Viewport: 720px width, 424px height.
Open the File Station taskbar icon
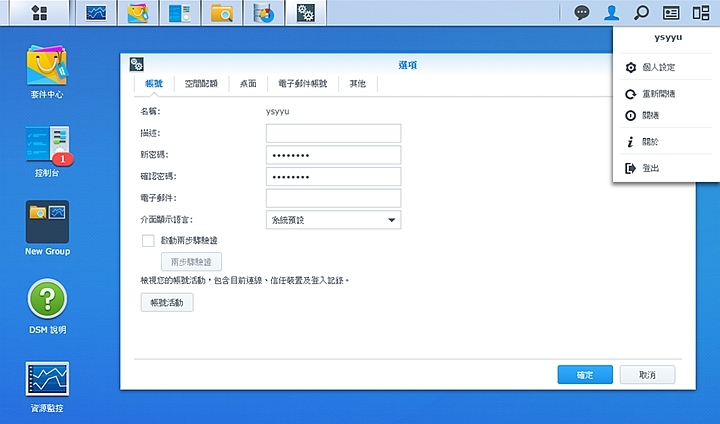tap(222, 14)
